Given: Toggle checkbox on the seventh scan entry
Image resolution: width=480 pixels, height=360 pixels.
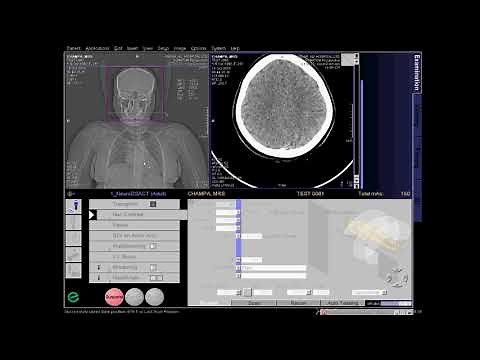Looking at the screenshot, I should [153, 267].
